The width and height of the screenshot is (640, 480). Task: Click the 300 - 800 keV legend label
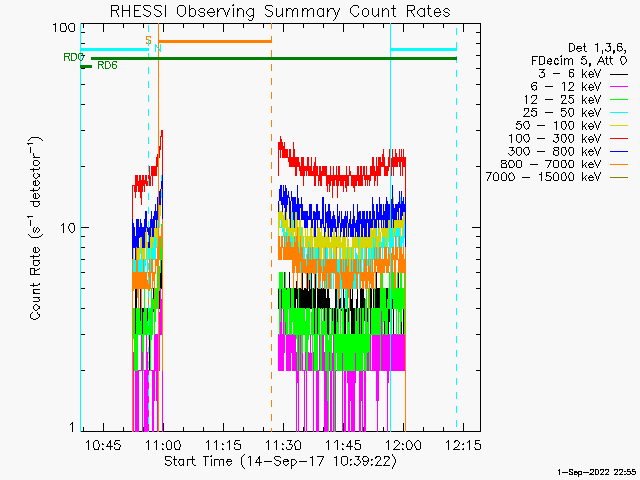[x=555, y=151]
